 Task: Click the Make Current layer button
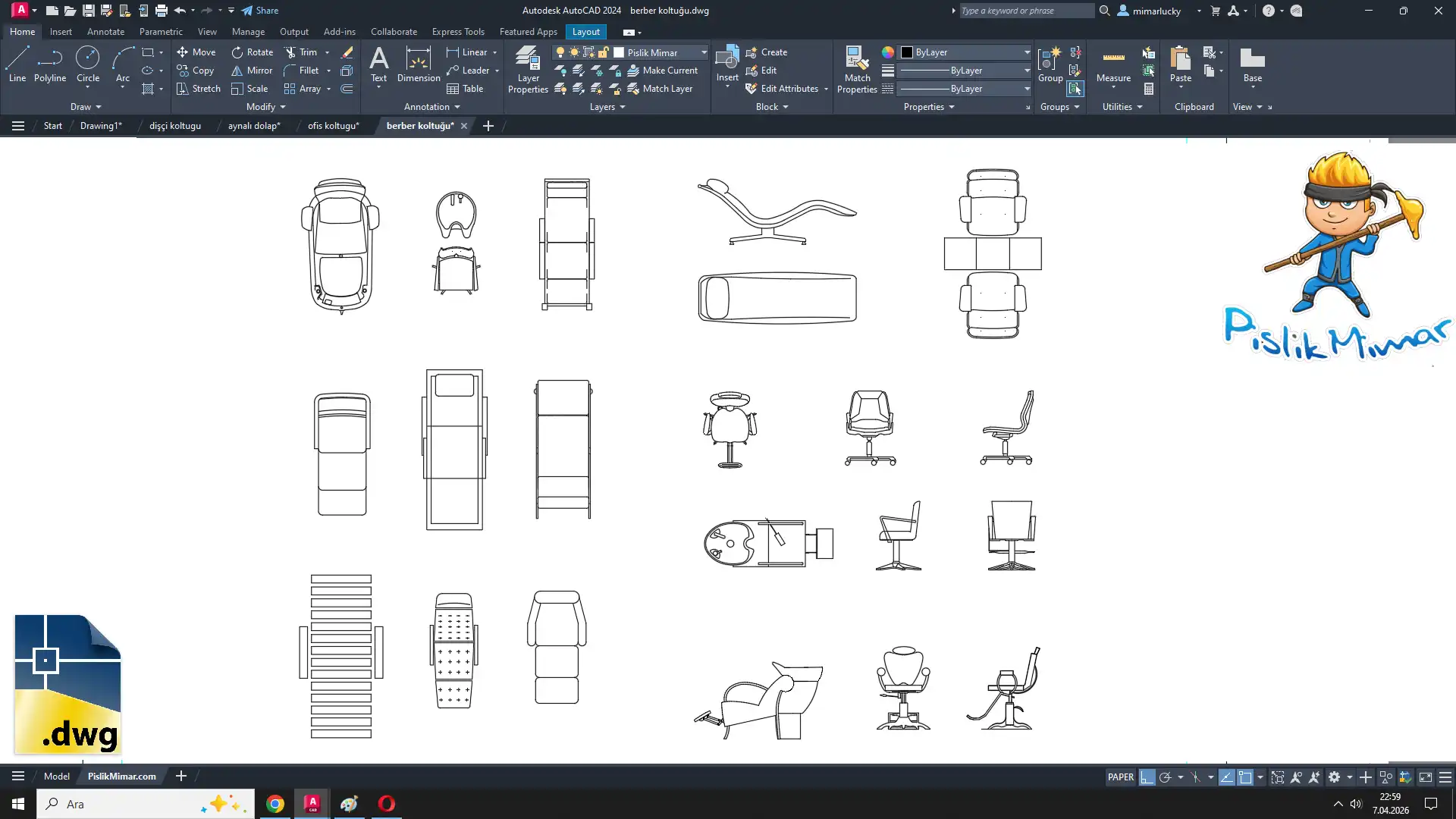663,71
